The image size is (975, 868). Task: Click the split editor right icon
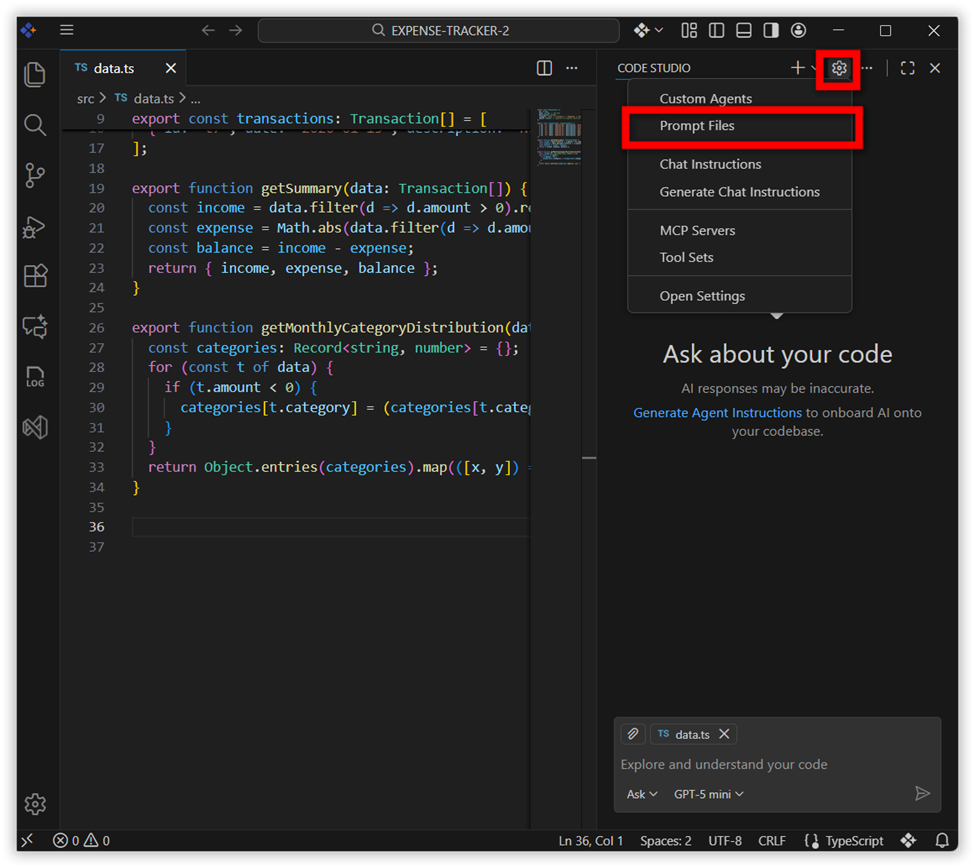click(544, 68)
